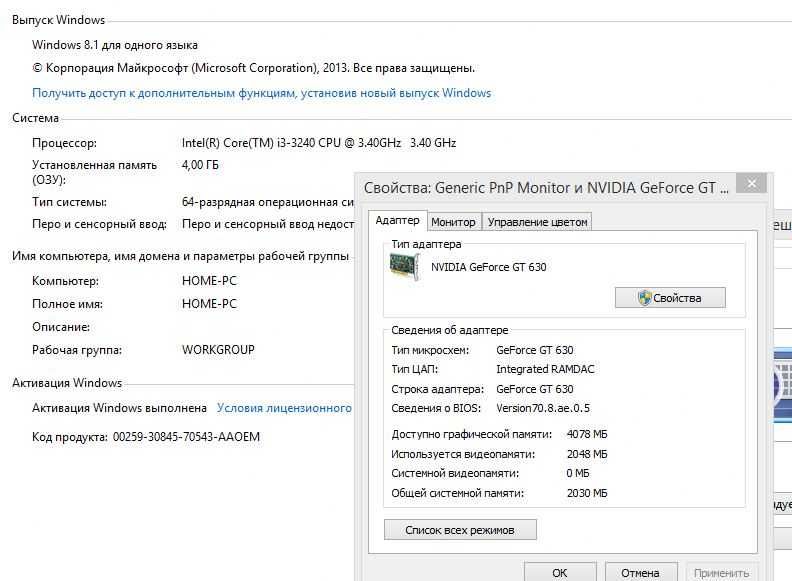This screenshot has width=792, height=581.
Task: Click the 0 МБ system video memory value
Action: pyautogui.click(x=578, y=473)
